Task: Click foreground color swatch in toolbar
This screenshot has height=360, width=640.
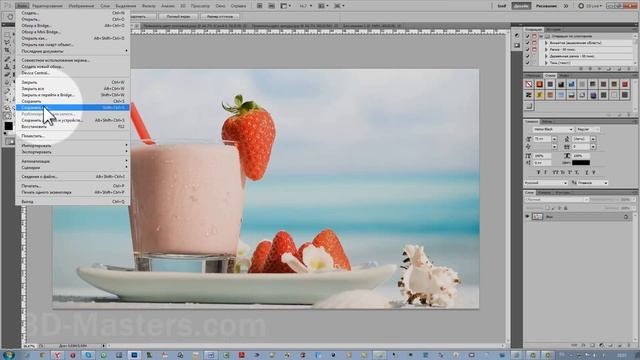Action: pos(9,126)
